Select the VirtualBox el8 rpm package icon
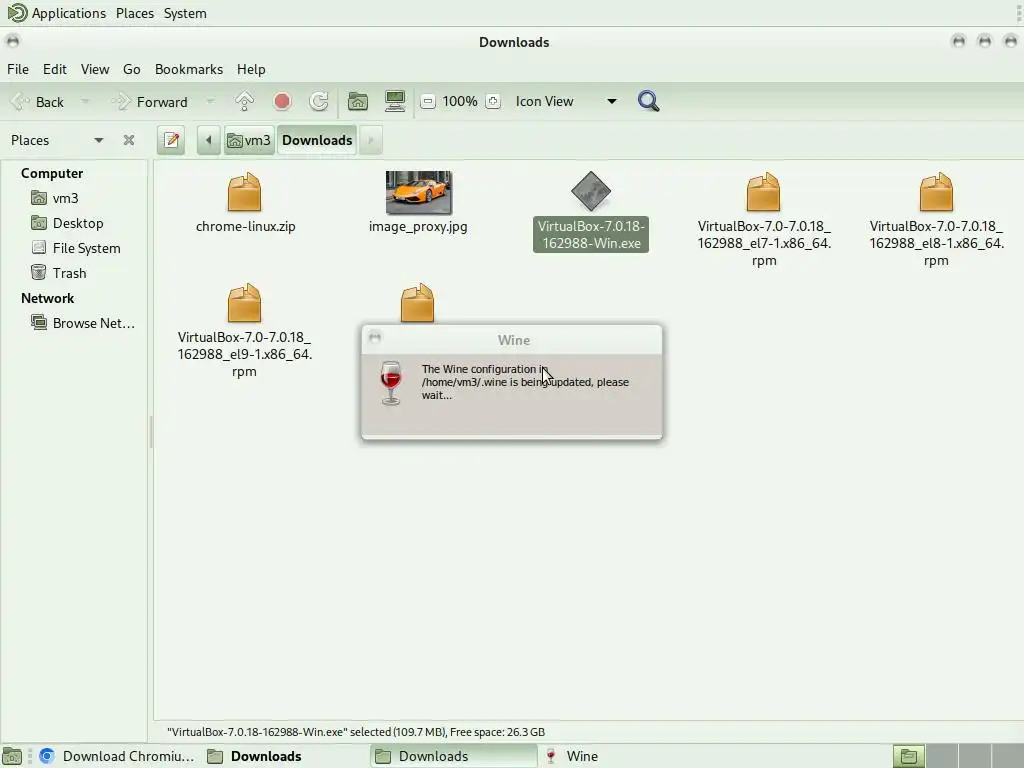The width and height of the screenshot is (1024, 768). point(936,192)
